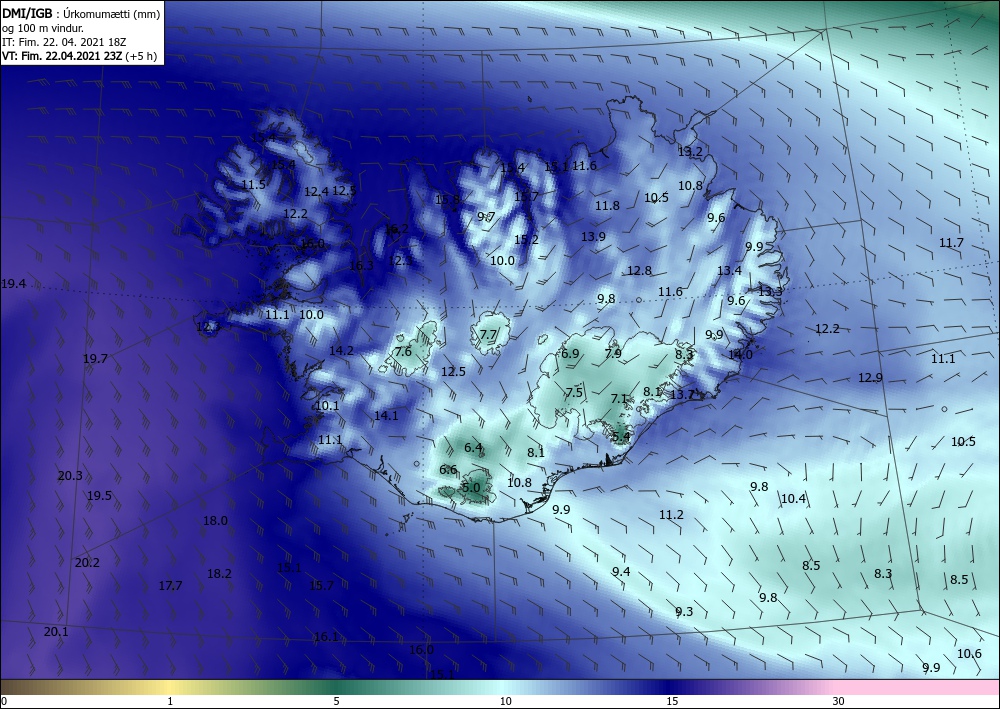The height and width of the screenshot is (709, 1000).
Task: Select the value "20.3" on the map
Action: pyautogui.click(x=70, y=476)
